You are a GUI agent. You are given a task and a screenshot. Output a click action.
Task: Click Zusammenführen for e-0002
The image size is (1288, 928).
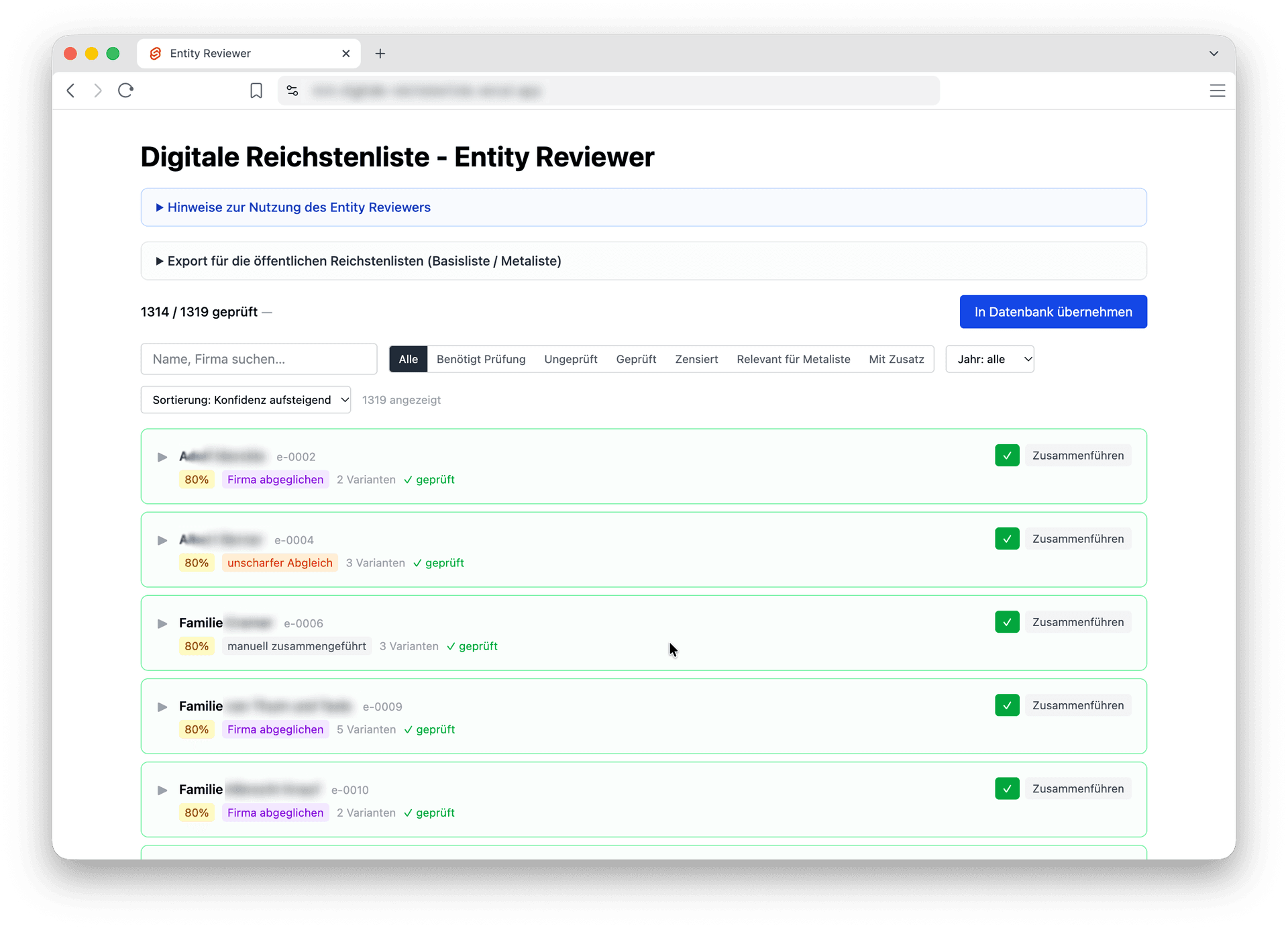click(1078, 456)
